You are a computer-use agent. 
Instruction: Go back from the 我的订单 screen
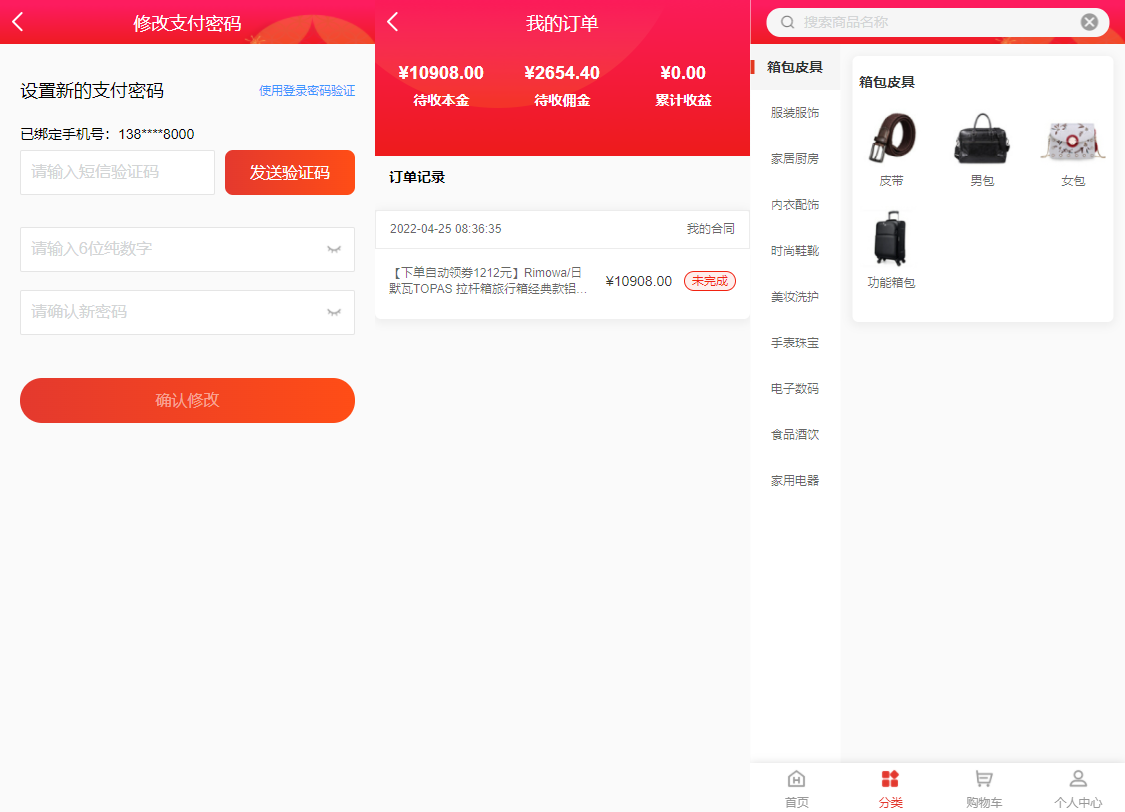pyautogui.click(x=392, y=22)
